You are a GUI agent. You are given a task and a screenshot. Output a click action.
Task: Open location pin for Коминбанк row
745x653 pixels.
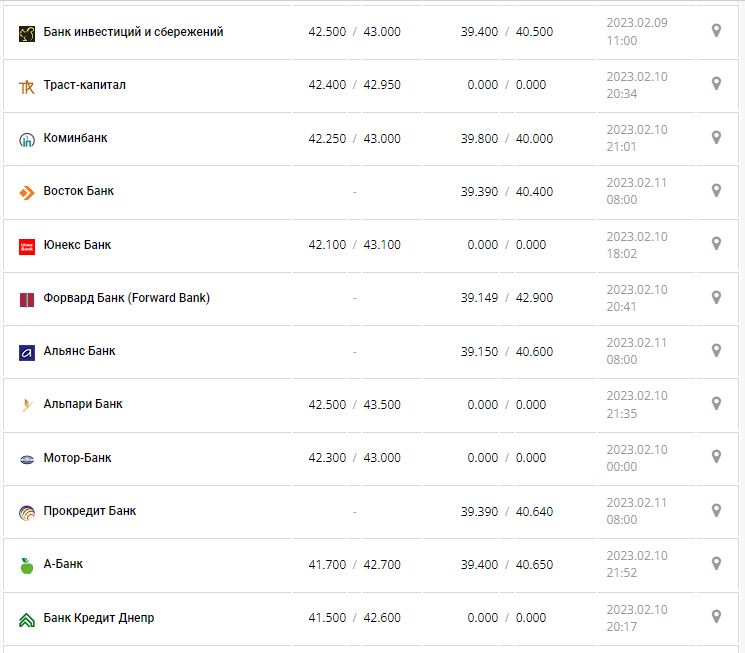point(716,137)
